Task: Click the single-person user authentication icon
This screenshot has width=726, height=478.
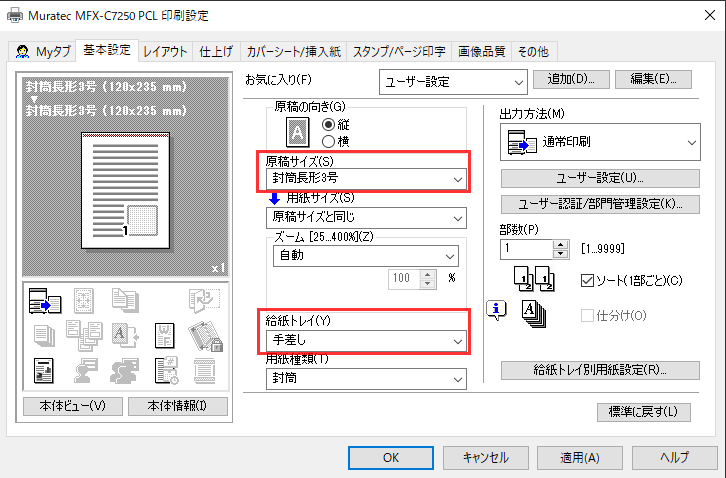Action: [x=86, y=371]
